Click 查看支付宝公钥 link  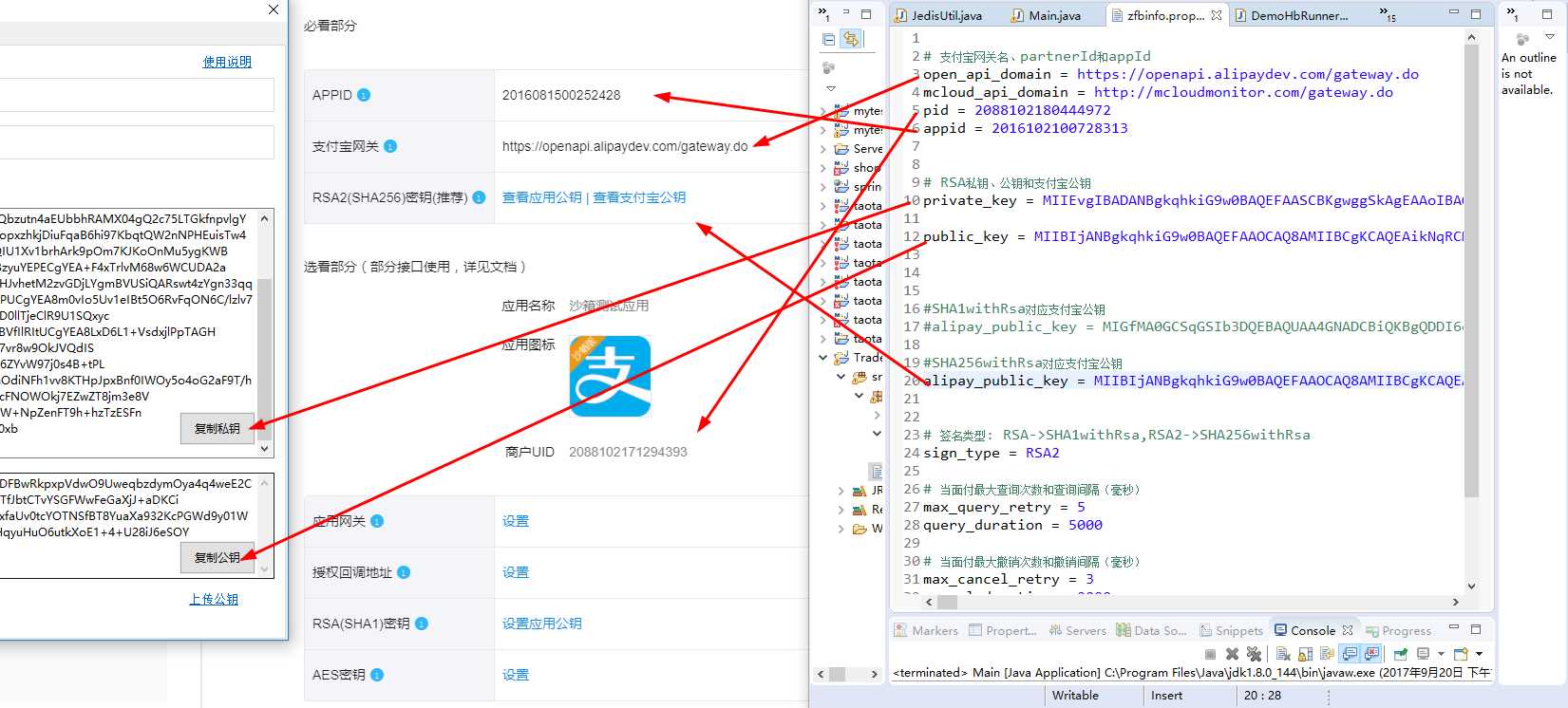click(639, 197)
